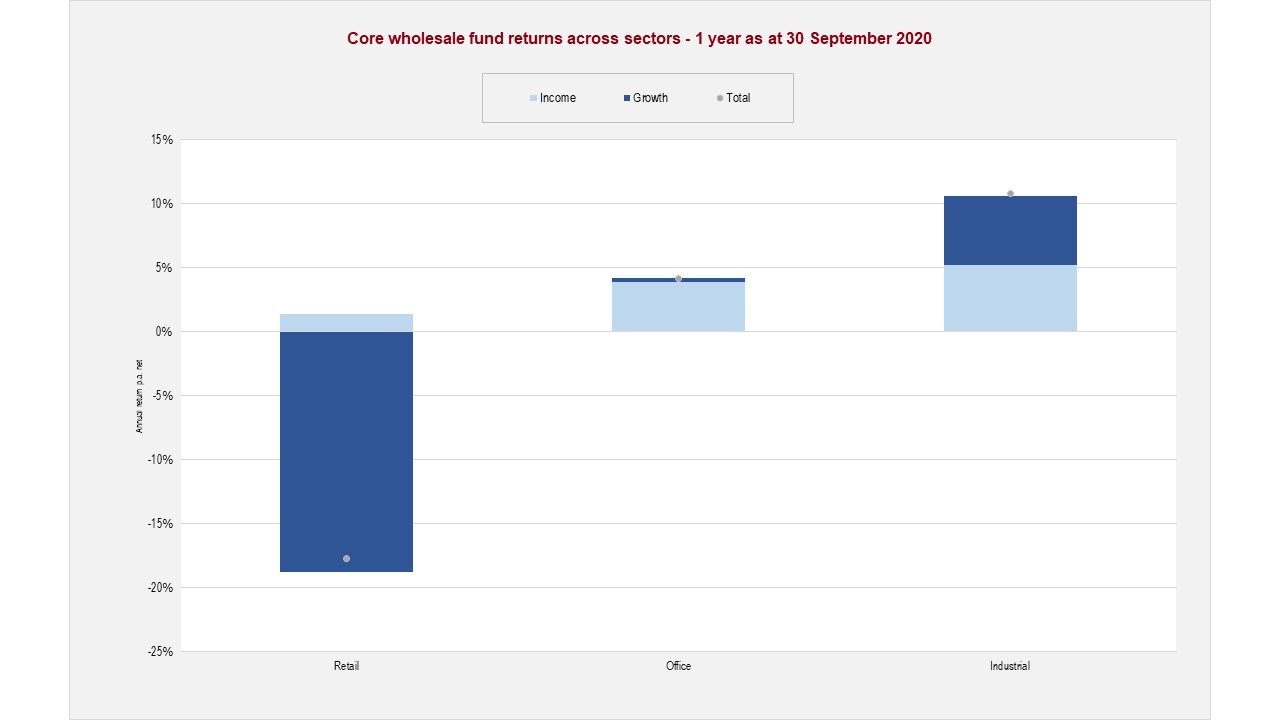Viewport: 1280px width, 720px height.
Task: Click the Industrial total gray dot
Action: pos(1010,193)
